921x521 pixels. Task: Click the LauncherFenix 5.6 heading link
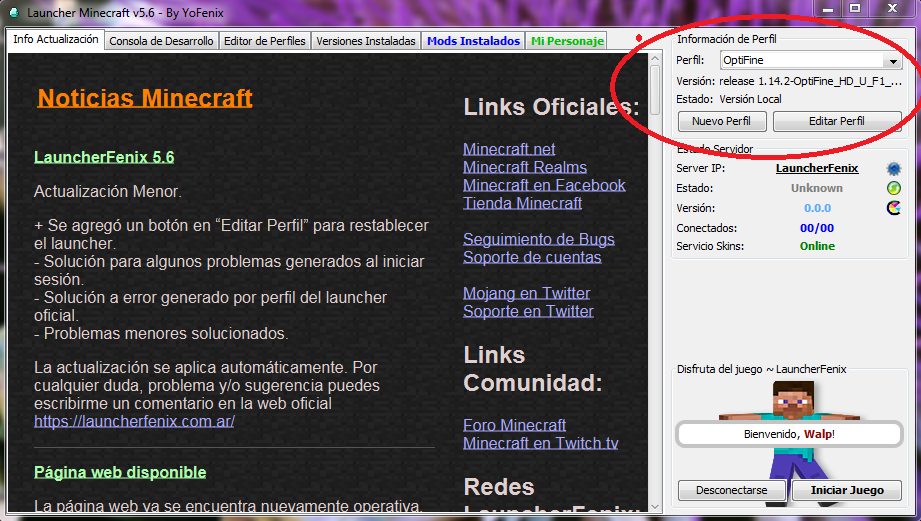(104, 157)
